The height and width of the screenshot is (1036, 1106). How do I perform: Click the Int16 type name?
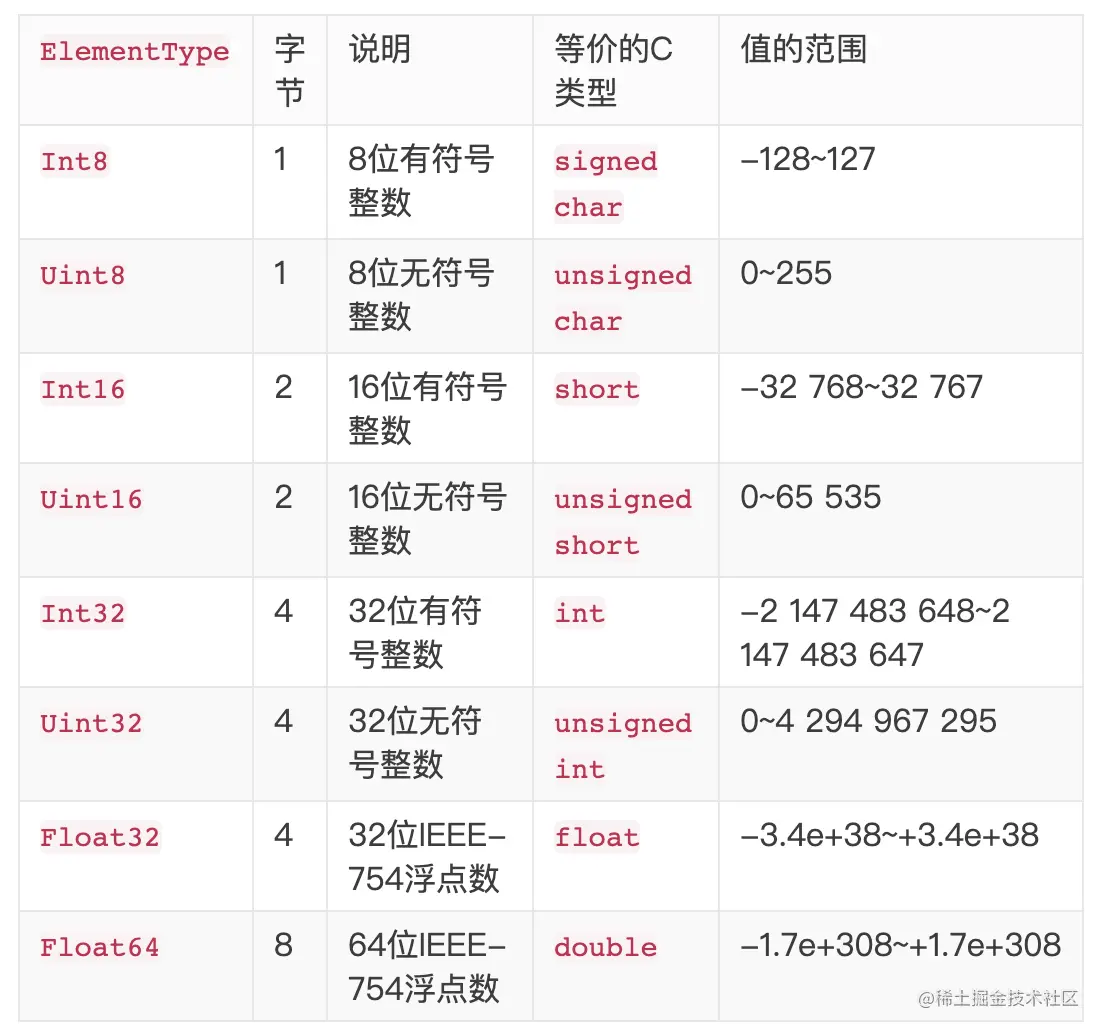[x=83, y=389]
